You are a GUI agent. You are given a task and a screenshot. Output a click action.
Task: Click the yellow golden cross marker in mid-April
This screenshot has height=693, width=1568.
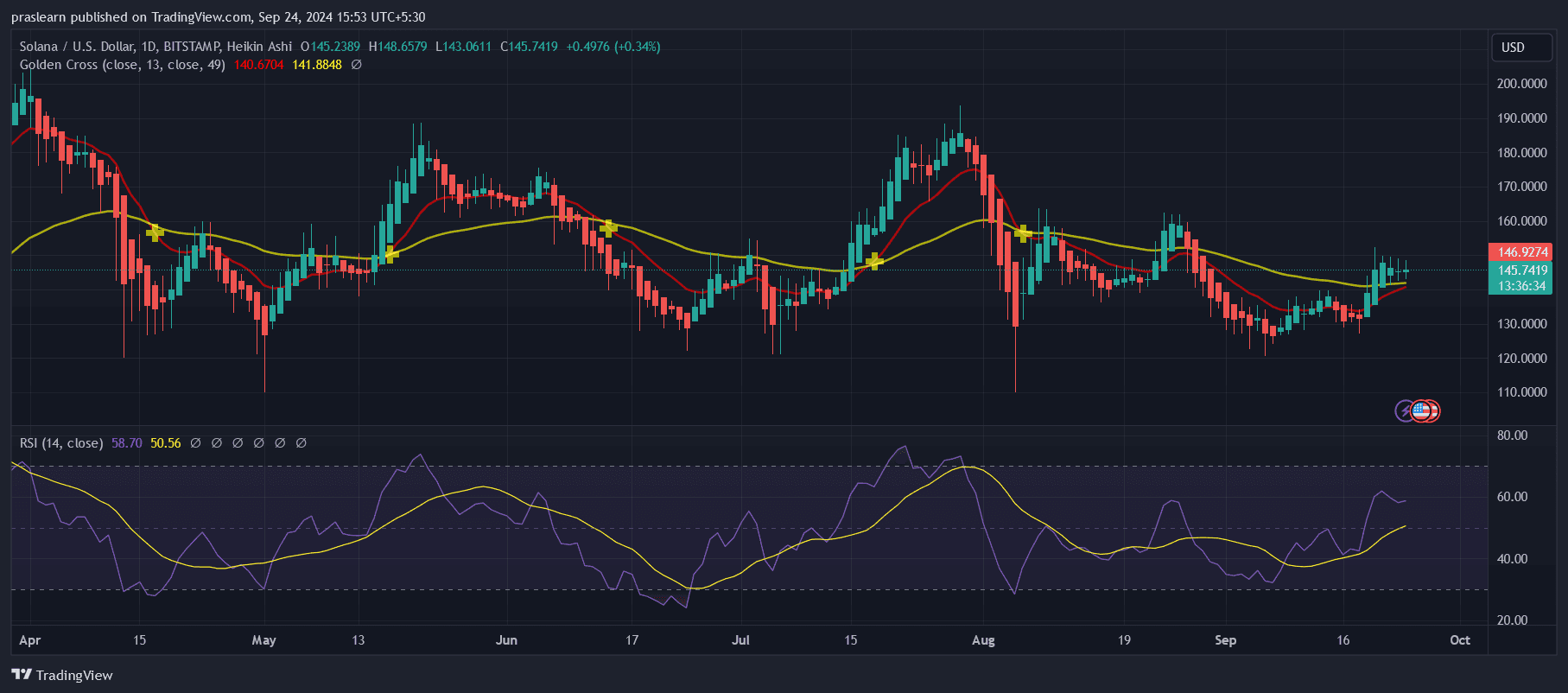tap(155, 232)
